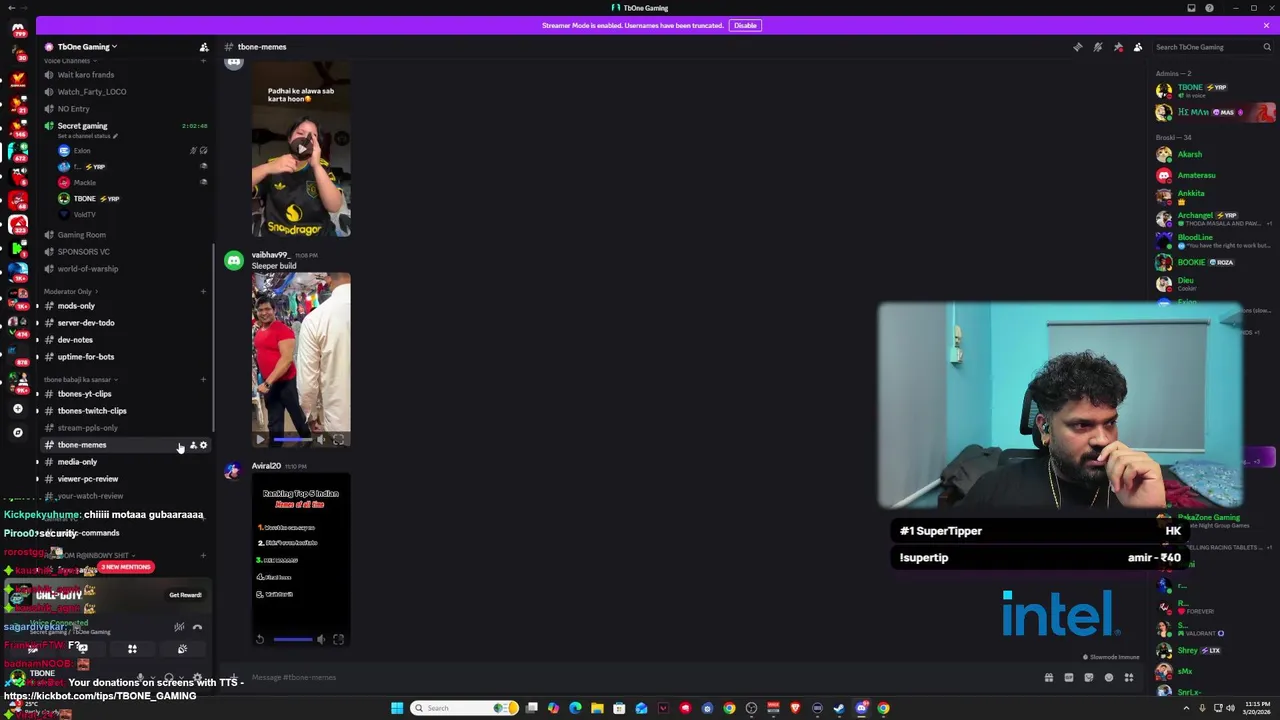Add a server with the plus icon
The height and width of the screenshot is (720, 1280).
click(x=18, y=408)
